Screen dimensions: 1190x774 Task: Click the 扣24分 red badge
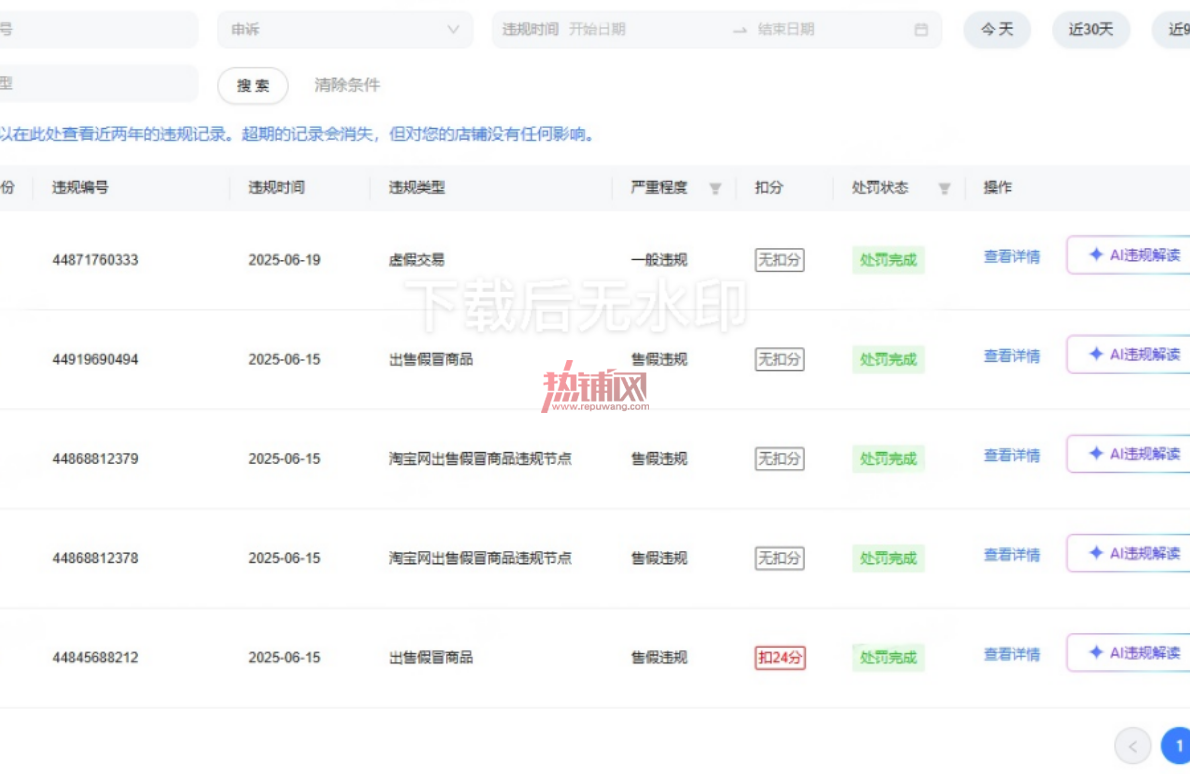click(779, 657)
